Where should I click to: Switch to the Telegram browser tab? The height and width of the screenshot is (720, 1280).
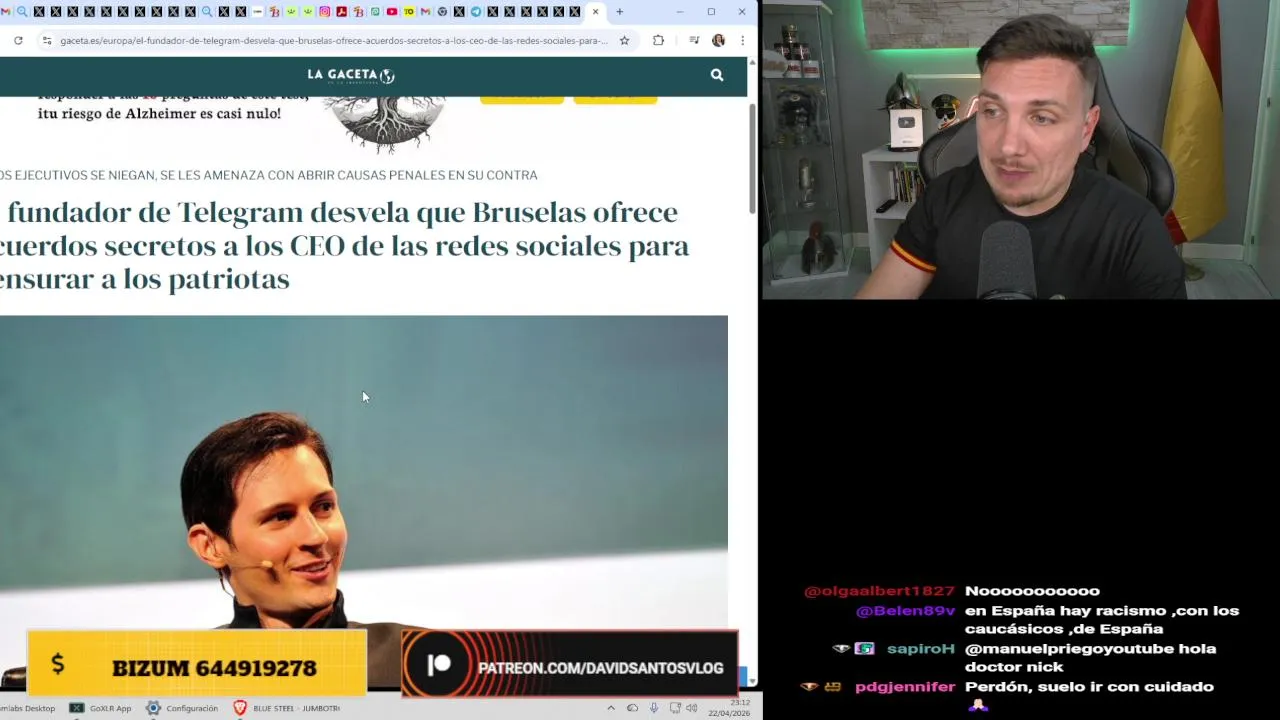coord(476,12)
